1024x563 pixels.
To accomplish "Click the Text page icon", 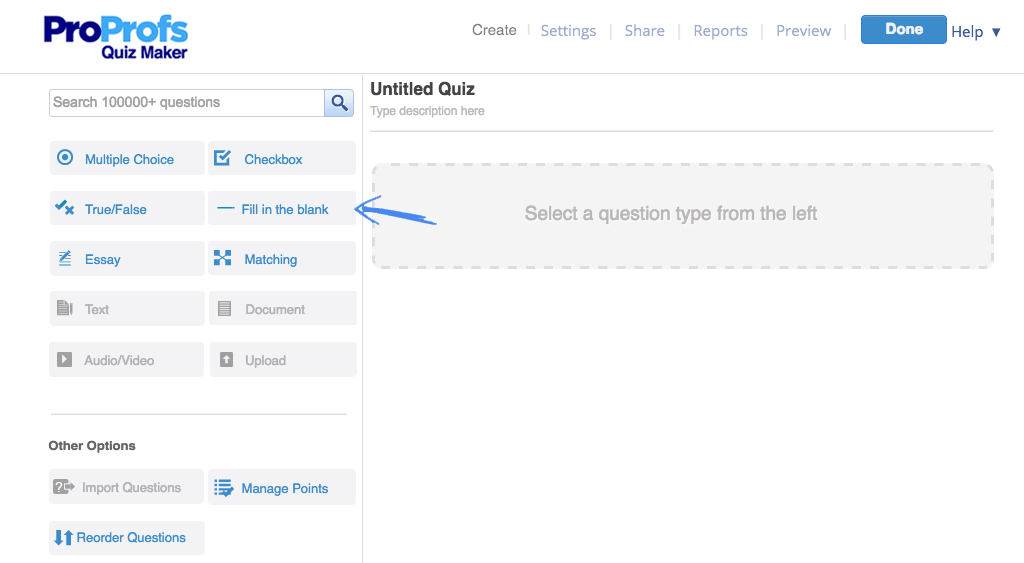I will coord(65,308).
